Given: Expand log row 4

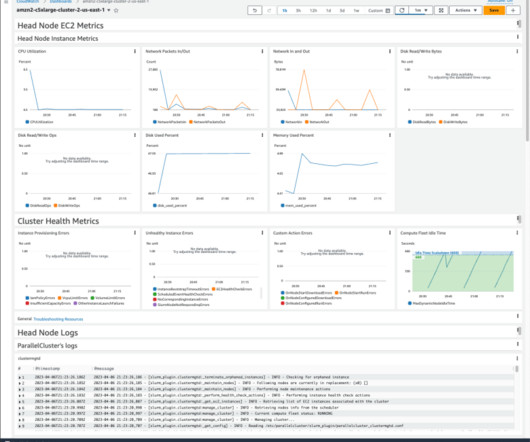Looking at the screenshot, I should (x=20, y=395).
